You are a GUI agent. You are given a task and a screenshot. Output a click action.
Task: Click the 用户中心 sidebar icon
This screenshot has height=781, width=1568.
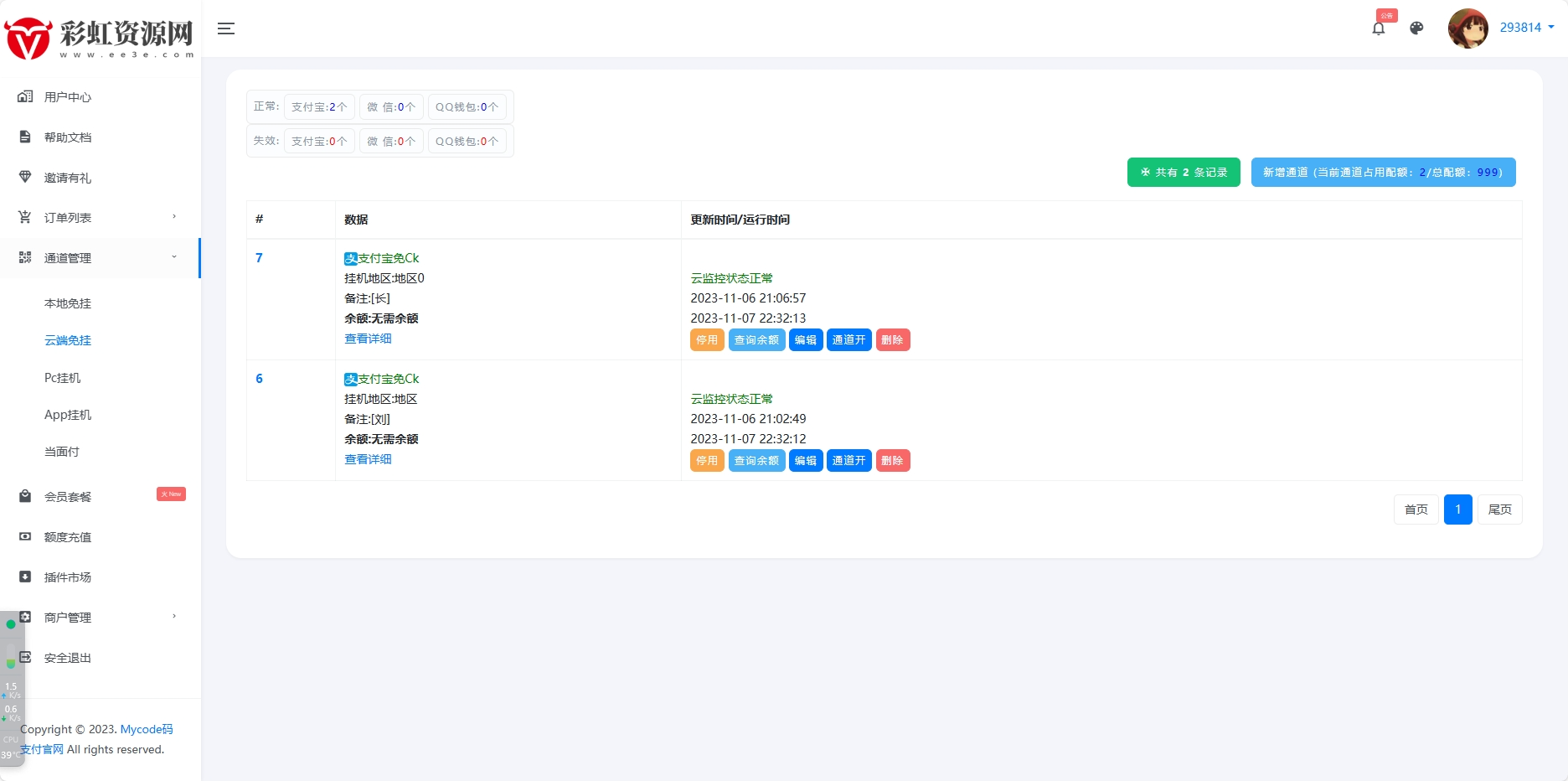tap(25, 97)
